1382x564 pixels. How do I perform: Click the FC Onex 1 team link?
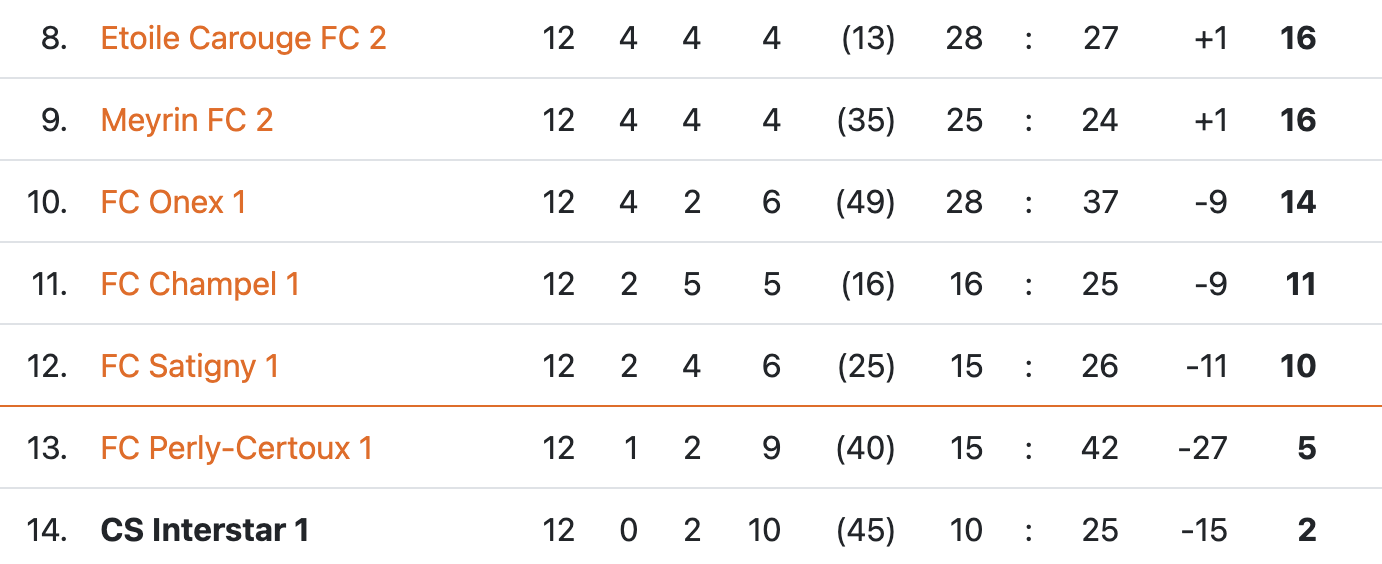[173, 203]
